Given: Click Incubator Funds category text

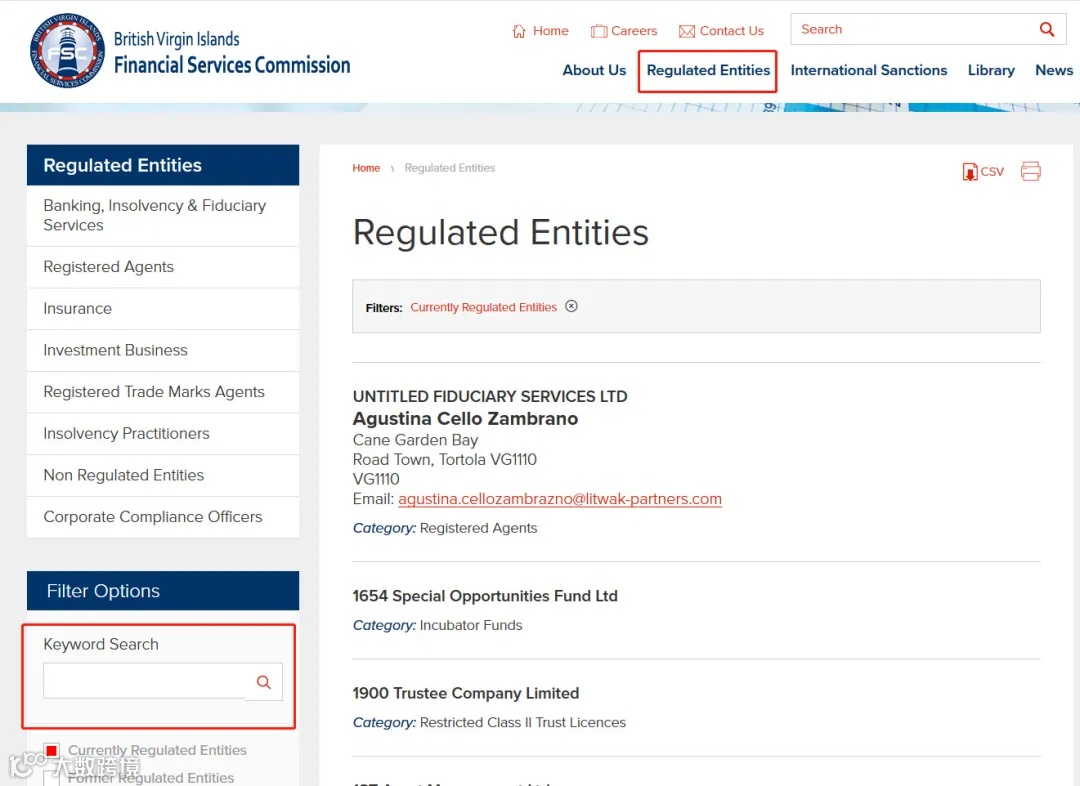Looking at the screenshot, I should click(470, 625).
